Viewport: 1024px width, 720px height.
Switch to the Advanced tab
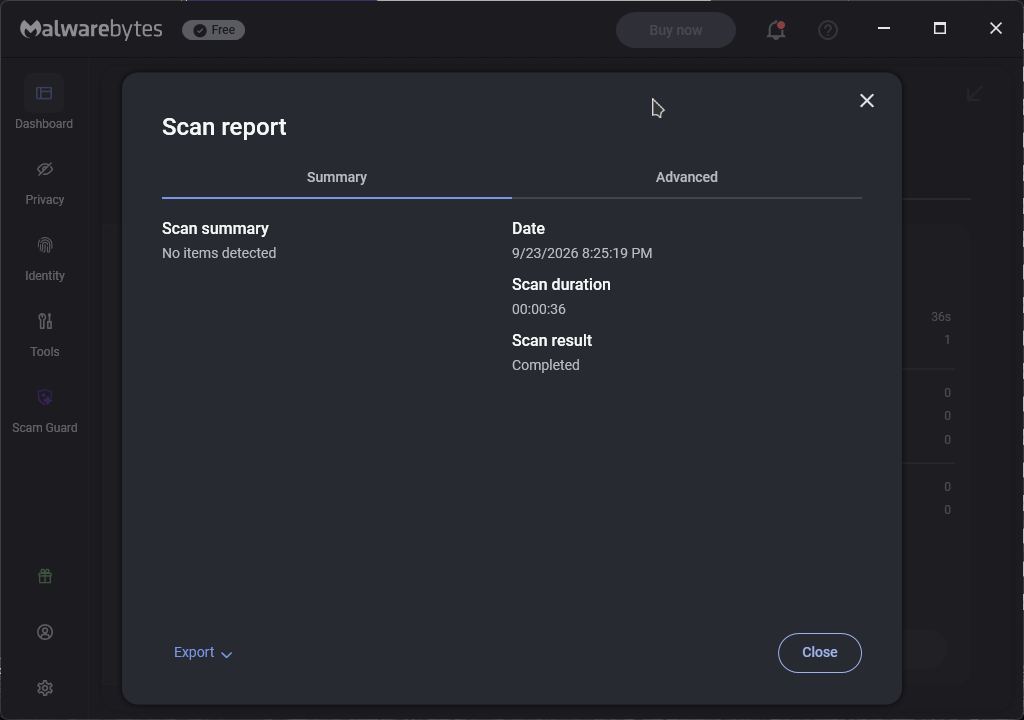(686, 177)
